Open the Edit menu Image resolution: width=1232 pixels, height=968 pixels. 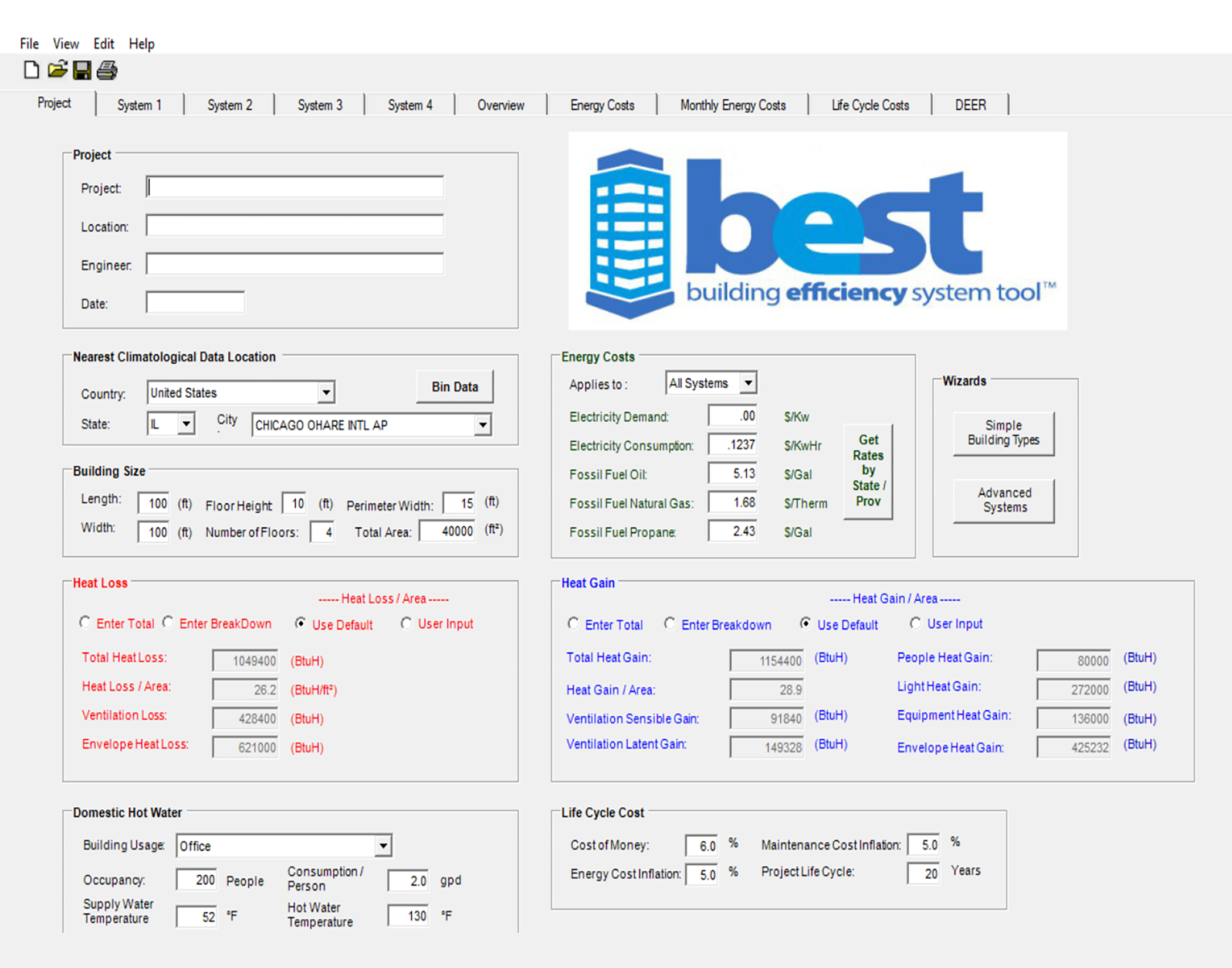point(104,43)
